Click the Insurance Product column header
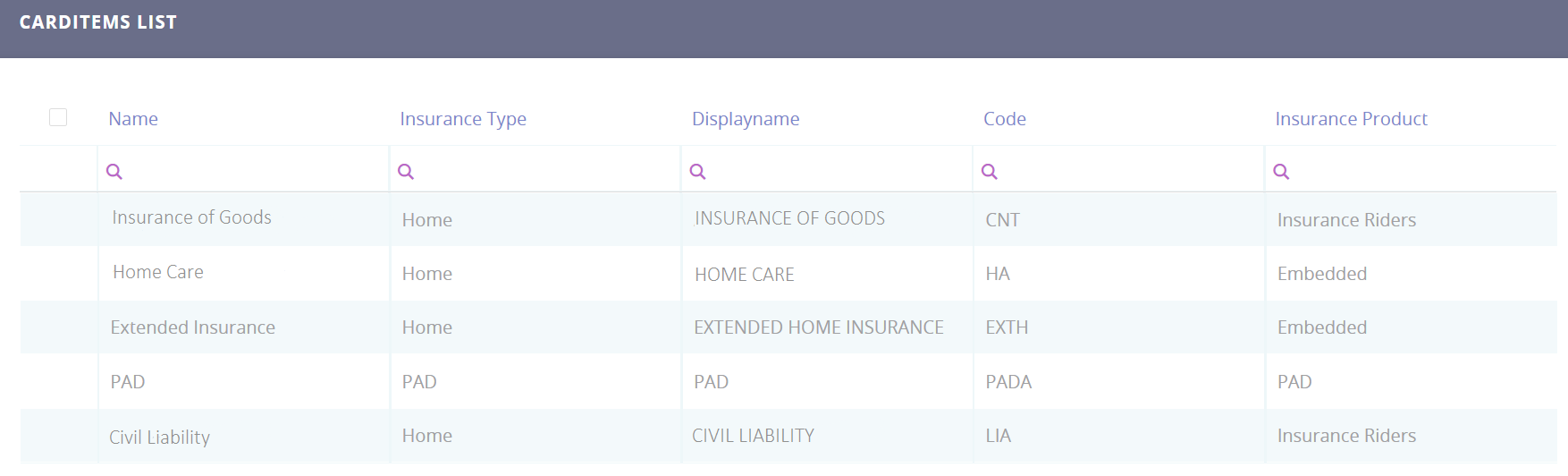The height and width of the screenshot is (476, 1568). (1351, 119)
